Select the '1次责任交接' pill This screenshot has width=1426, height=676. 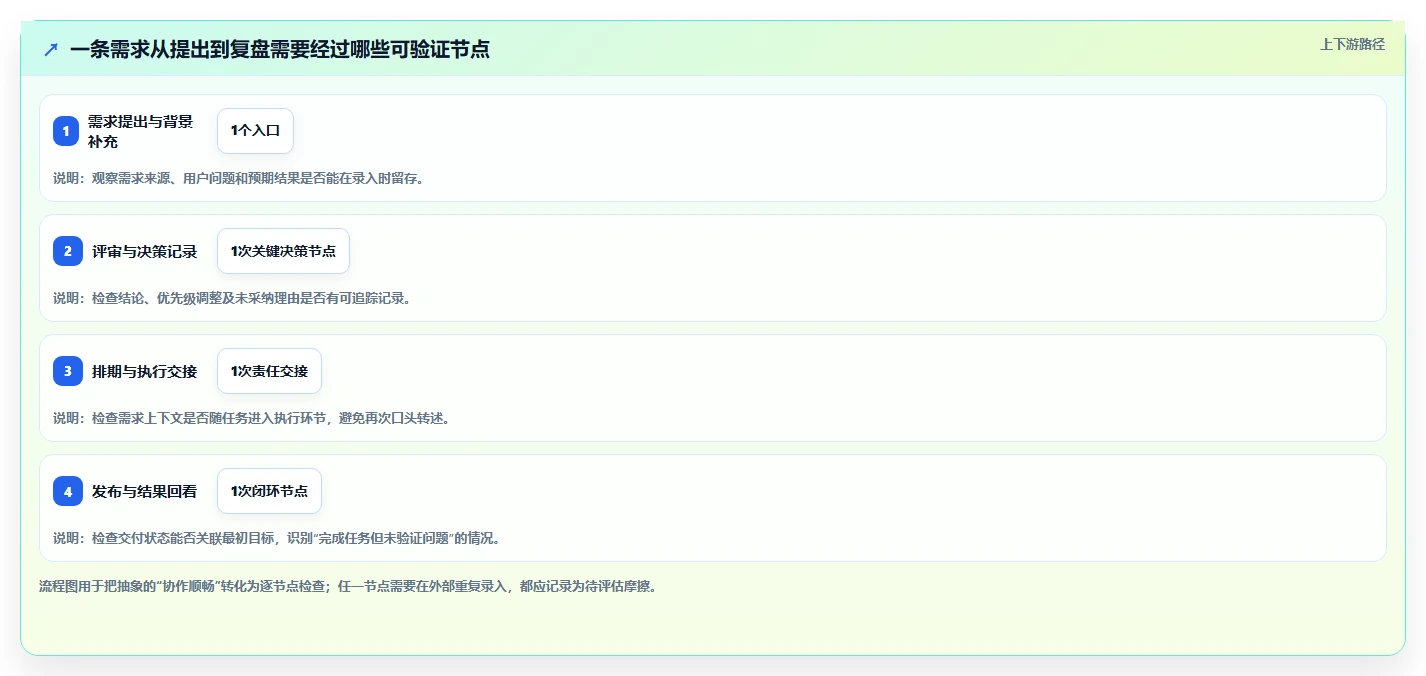(x=269, y=371)
